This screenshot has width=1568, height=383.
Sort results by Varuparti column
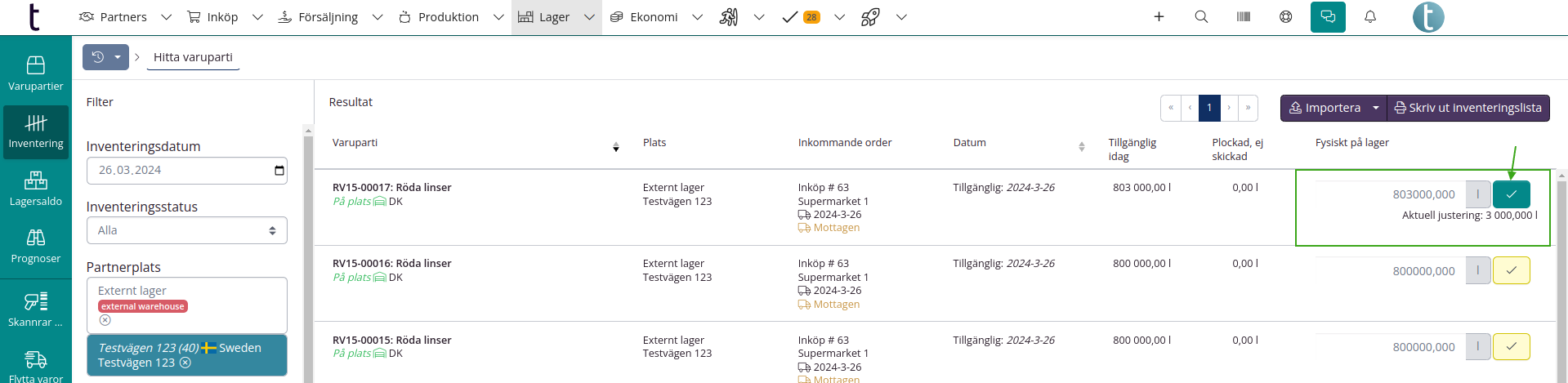(616, 147)
